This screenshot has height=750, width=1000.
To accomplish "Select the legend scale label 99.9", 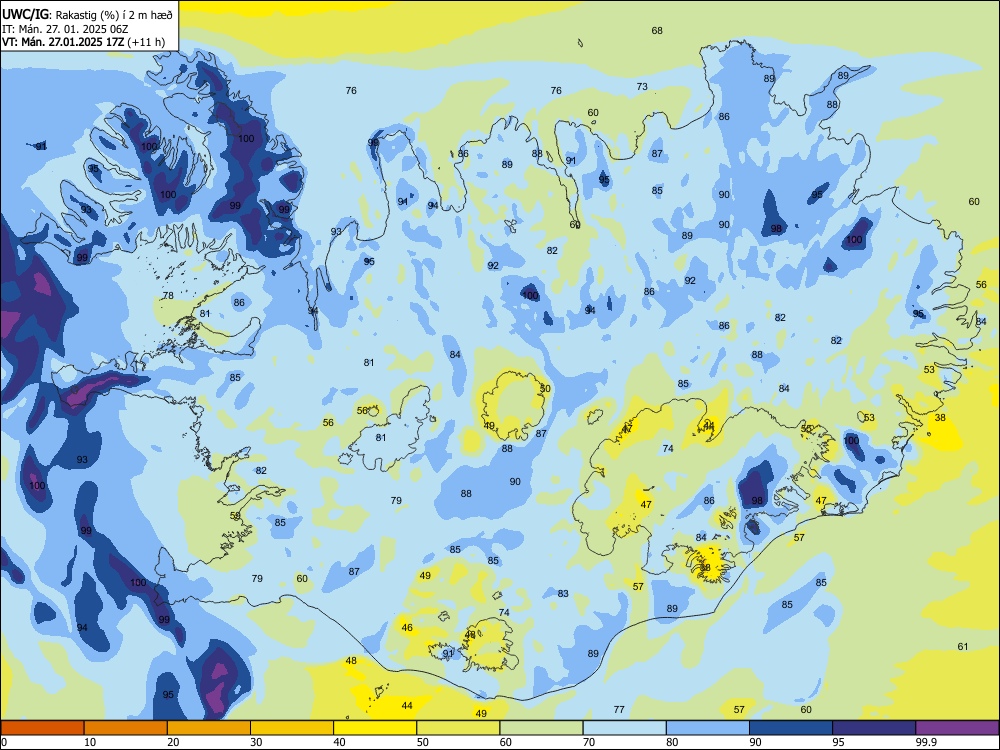I will pyautogui.click(x=926, y=742).
